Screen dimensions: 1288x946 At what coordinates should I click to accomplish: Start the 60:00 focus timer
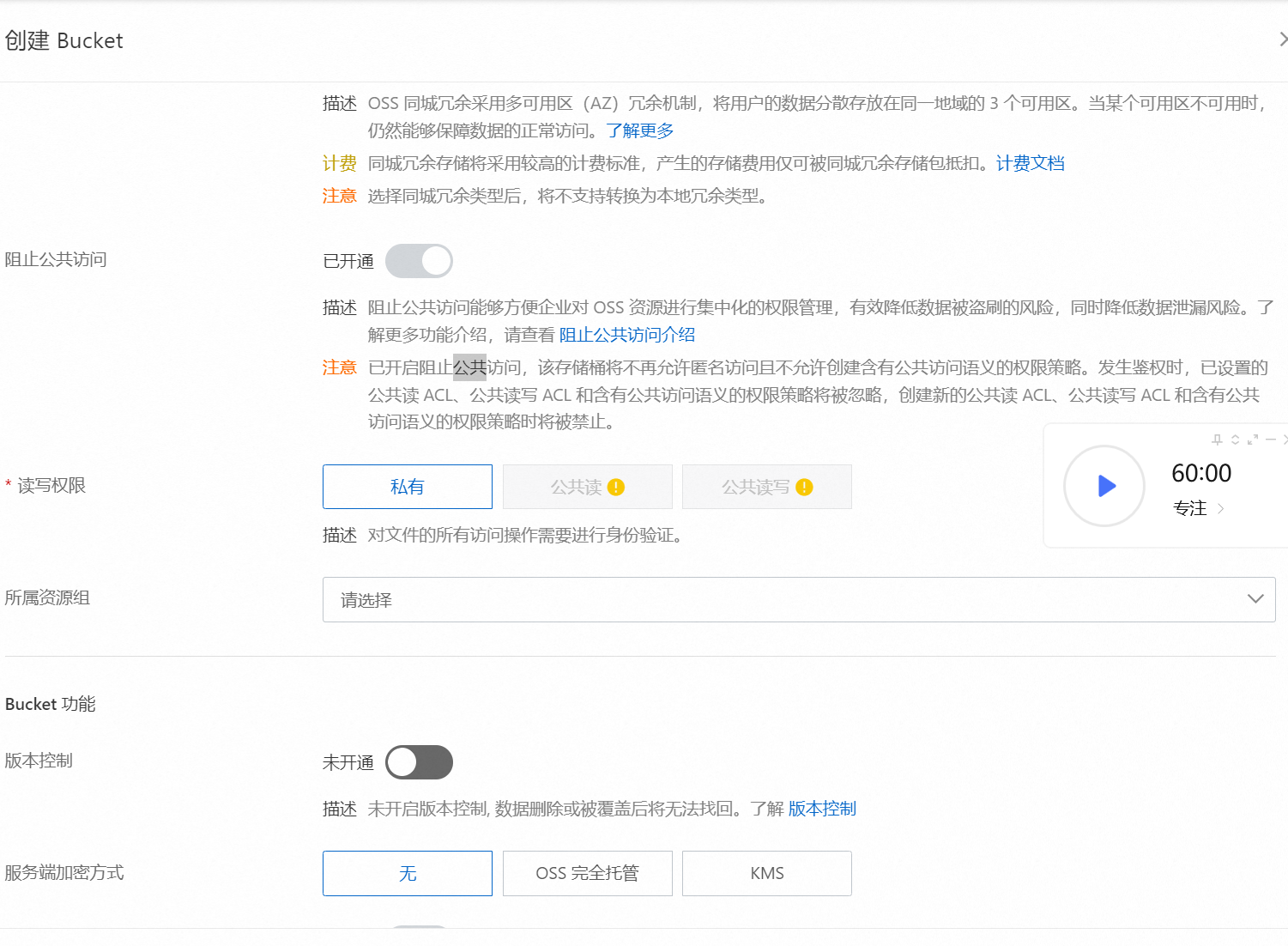[x=1104, y=486]
